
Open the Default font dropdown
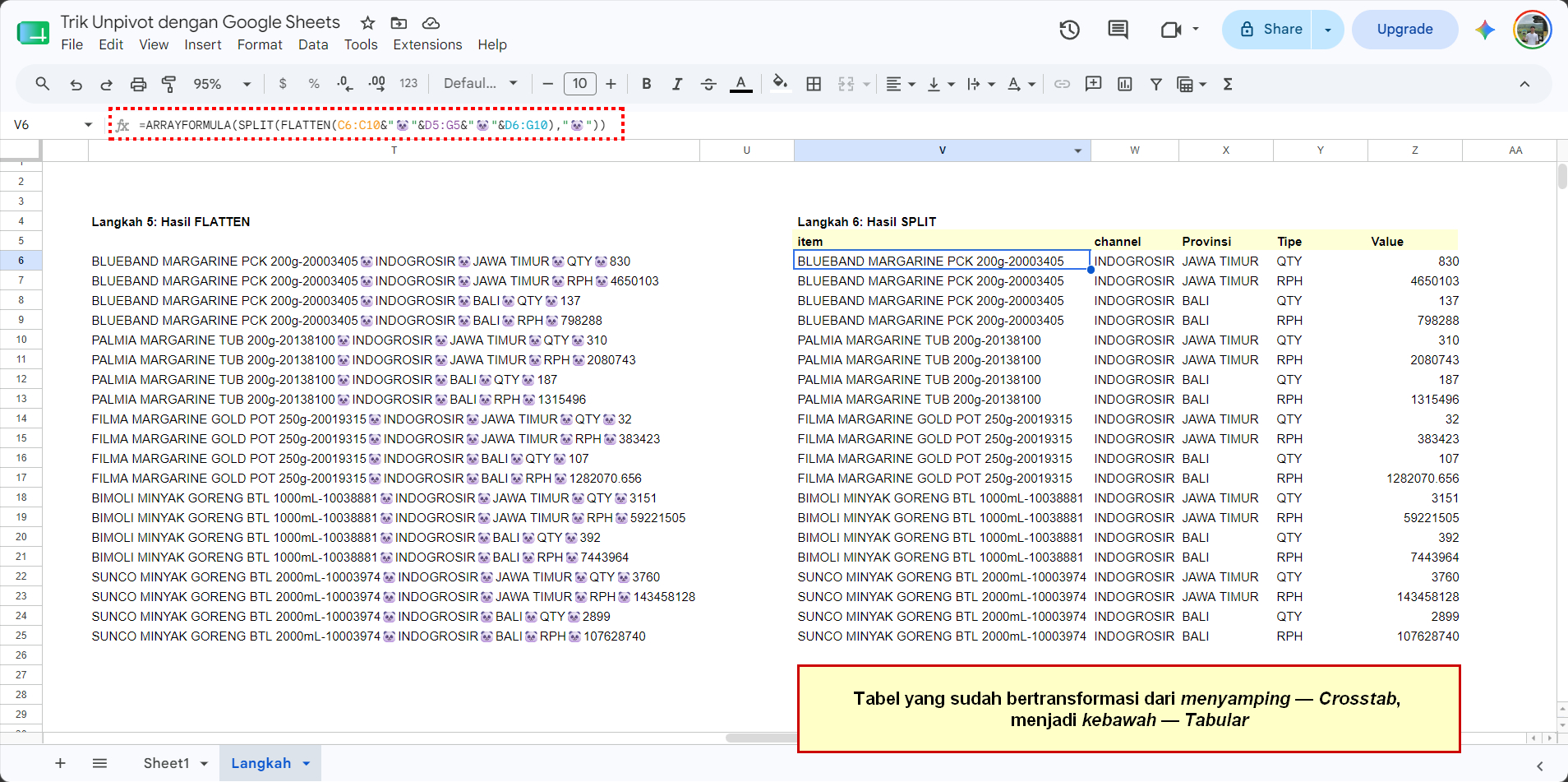click(x=481, y=83)
